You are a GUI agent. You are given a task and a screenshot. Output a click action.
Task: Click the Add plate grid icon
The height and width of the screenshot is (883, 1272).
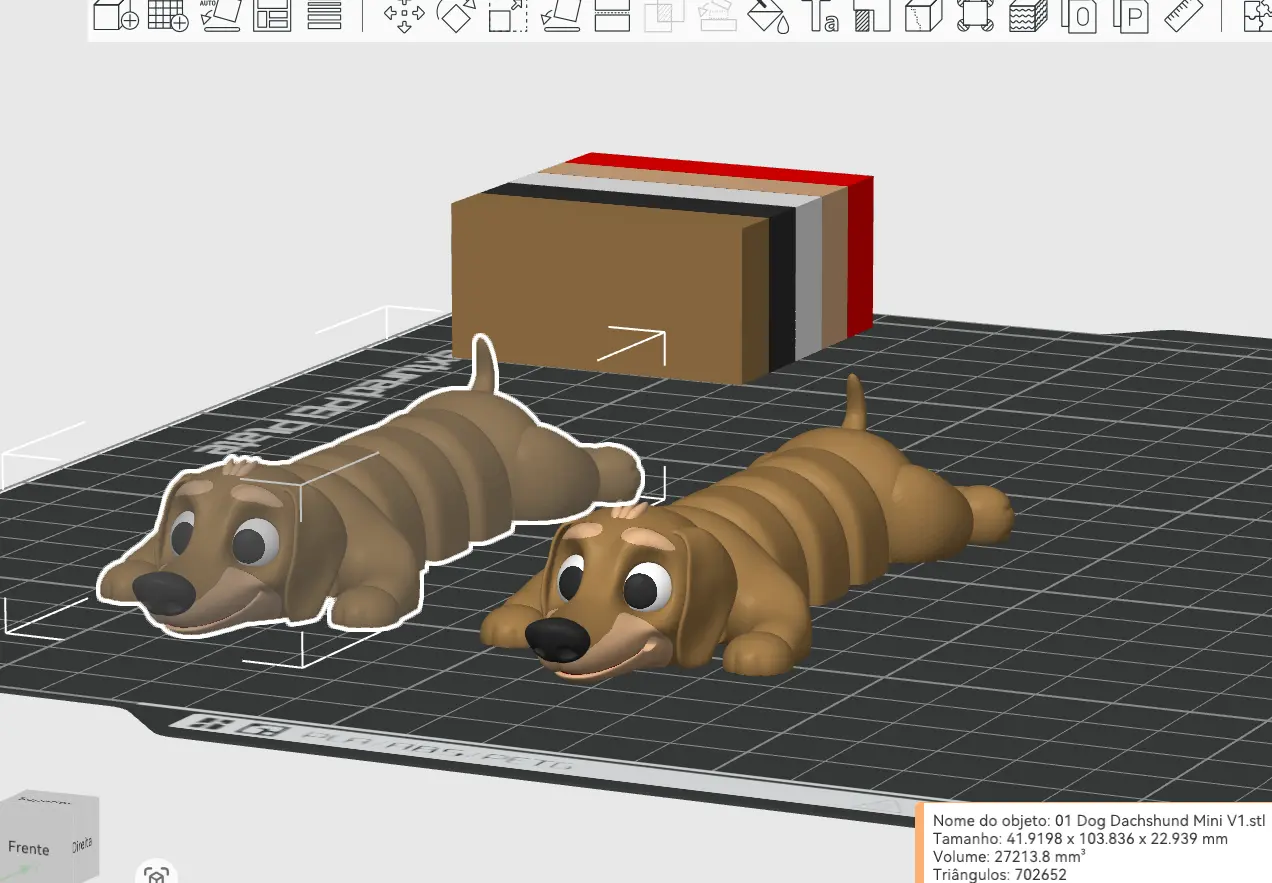(x=169, y=16)
